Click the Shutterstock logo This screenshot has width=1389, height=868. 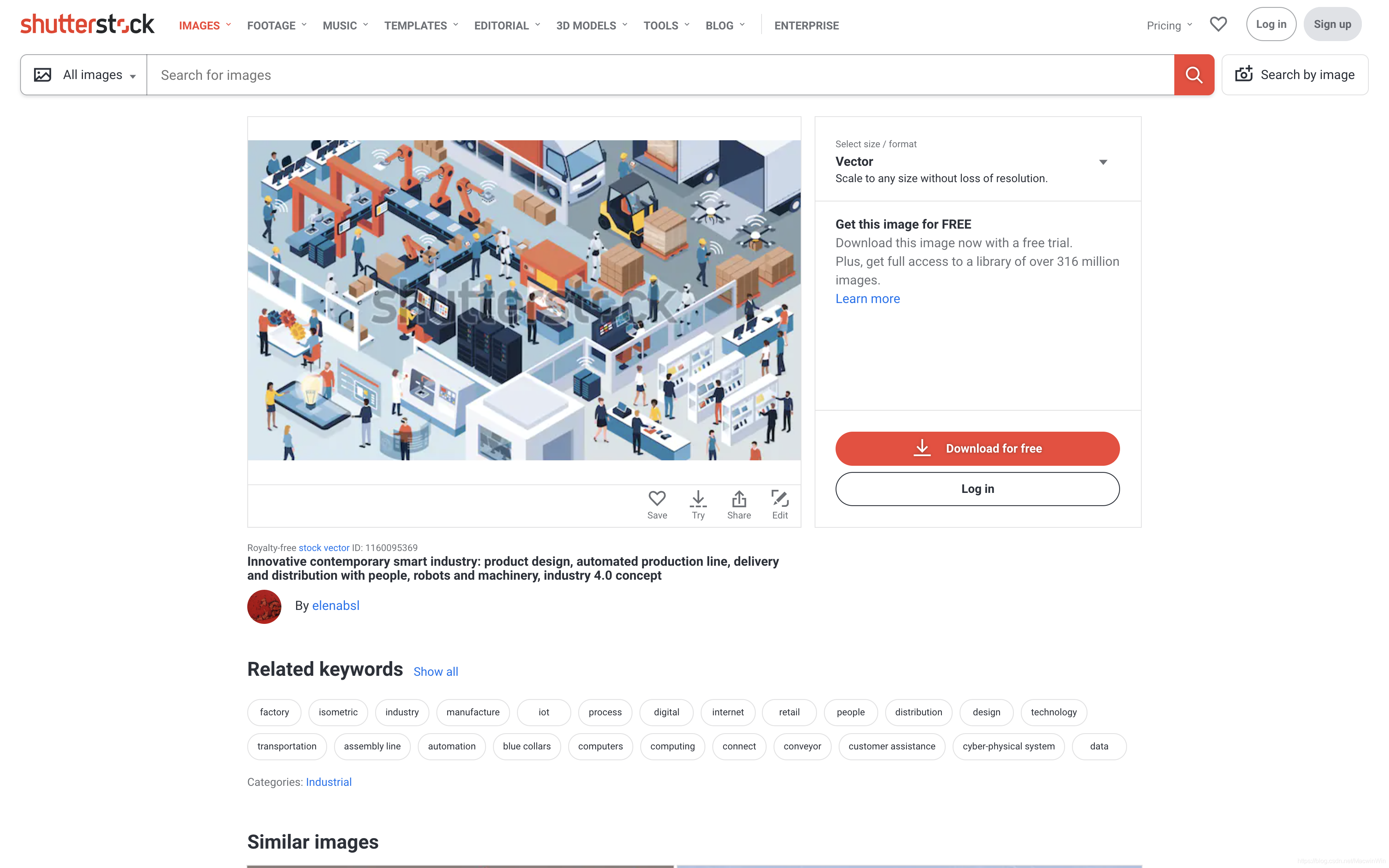[87, 25]
